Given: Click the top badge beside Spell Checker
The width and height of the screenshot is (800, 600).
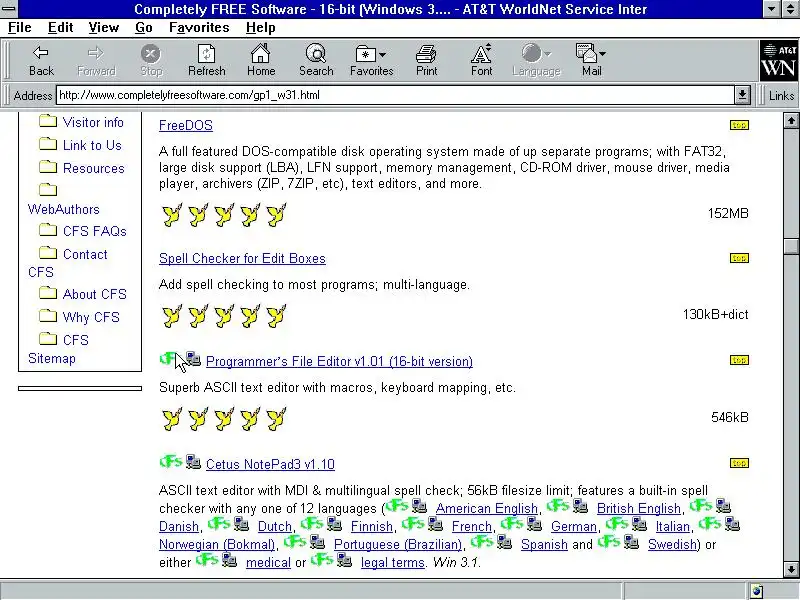Looking at the screenshot, I should coord(739,258).
